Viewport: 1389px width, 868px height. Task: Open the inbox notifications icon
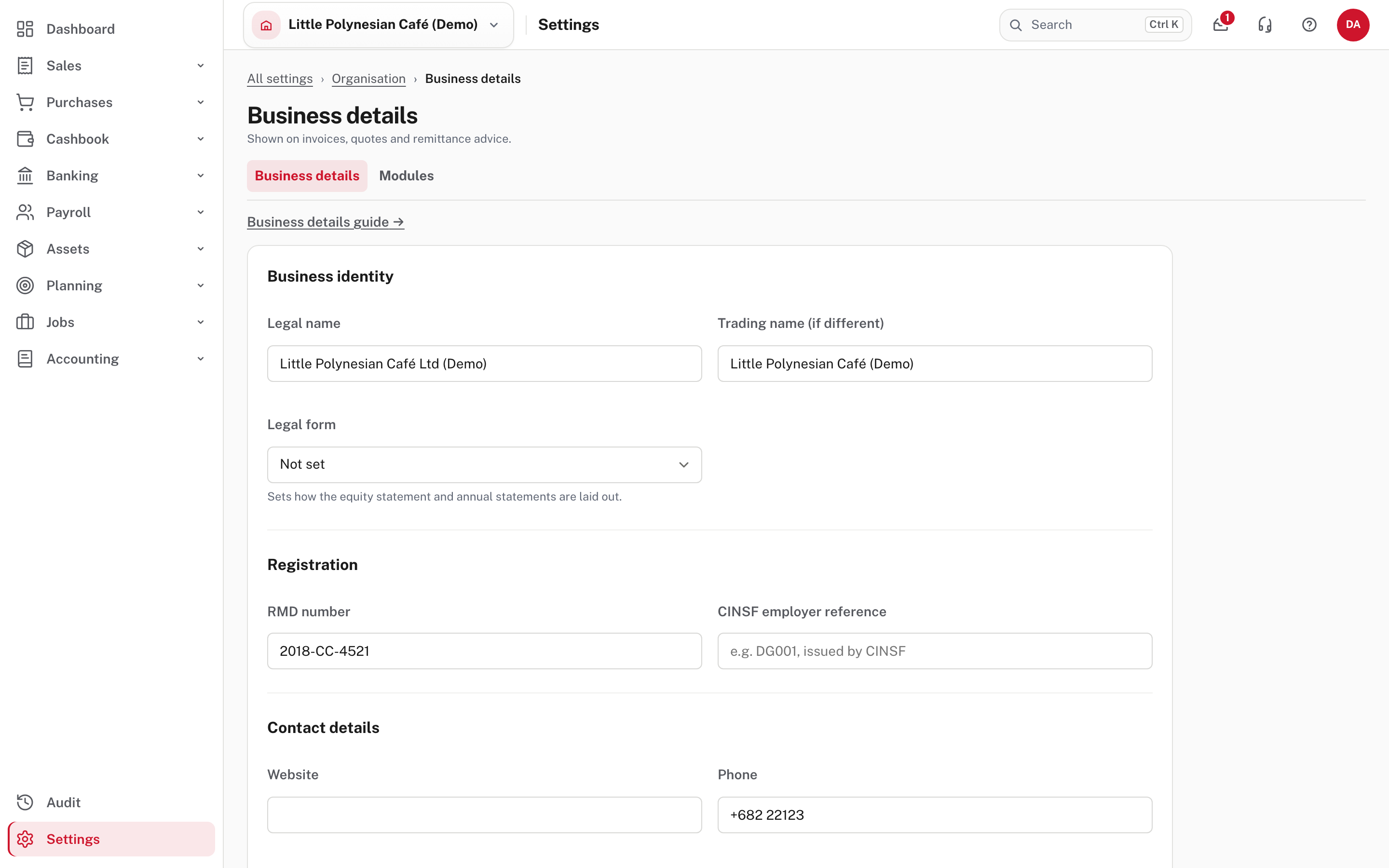click(x=1221, y=25)
